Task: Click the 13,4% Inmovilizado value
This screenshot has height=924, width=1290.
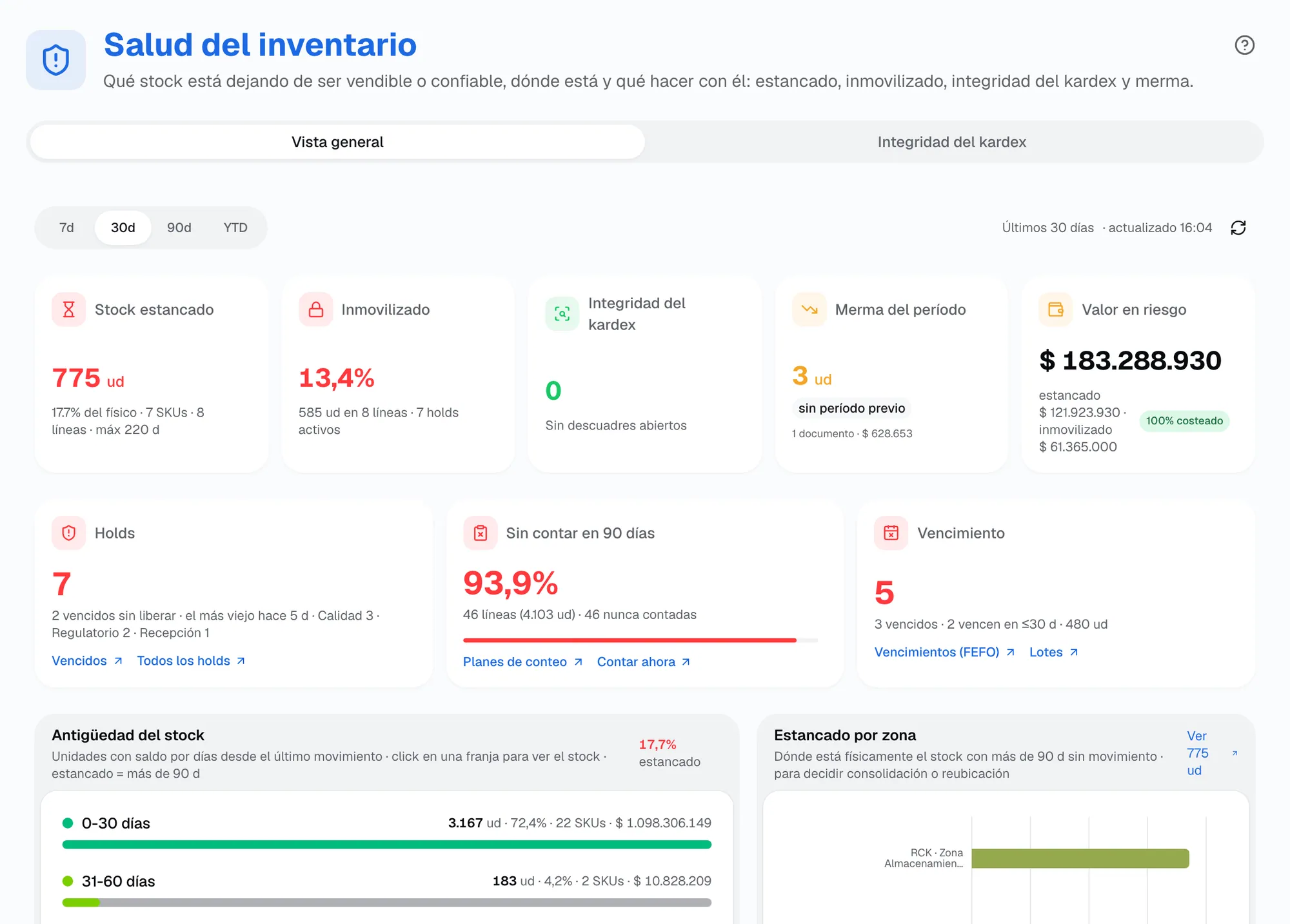Action: (336, 378)
